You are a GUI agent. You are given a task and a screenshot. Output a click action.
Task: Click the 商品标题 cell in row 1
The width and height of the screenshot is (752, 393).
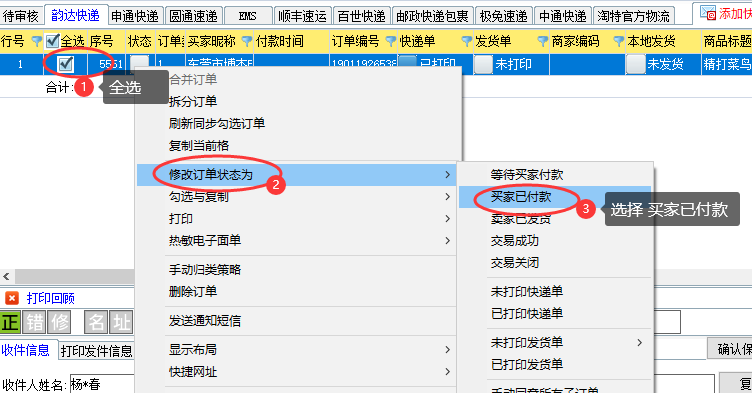pos(727,64)
